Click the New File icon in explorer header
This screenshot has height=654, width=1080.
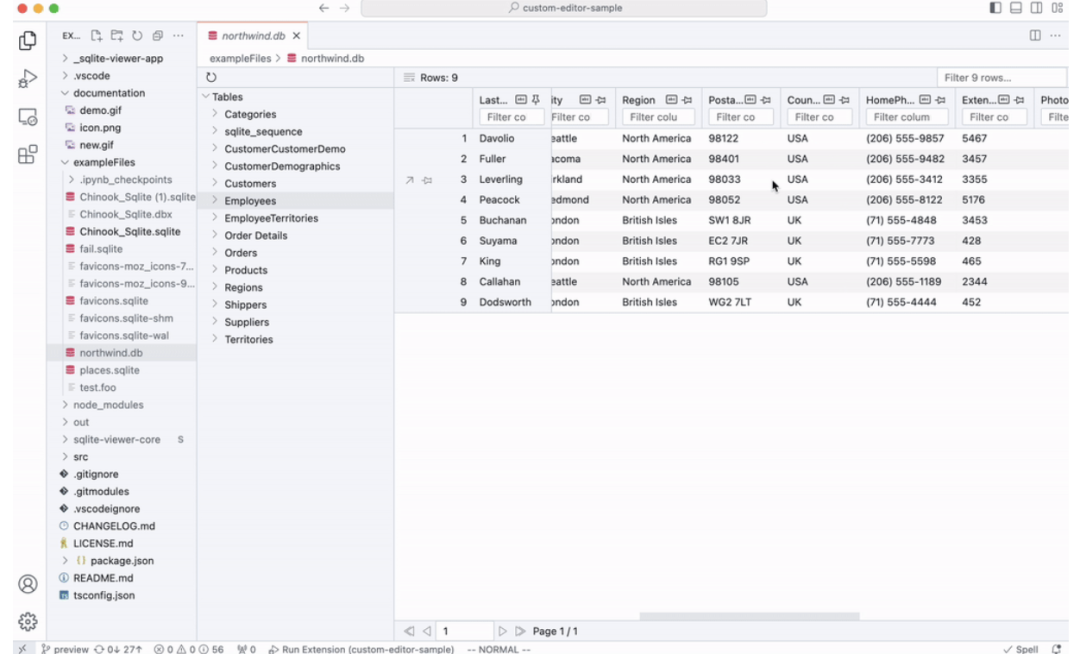tap(96, 36)
